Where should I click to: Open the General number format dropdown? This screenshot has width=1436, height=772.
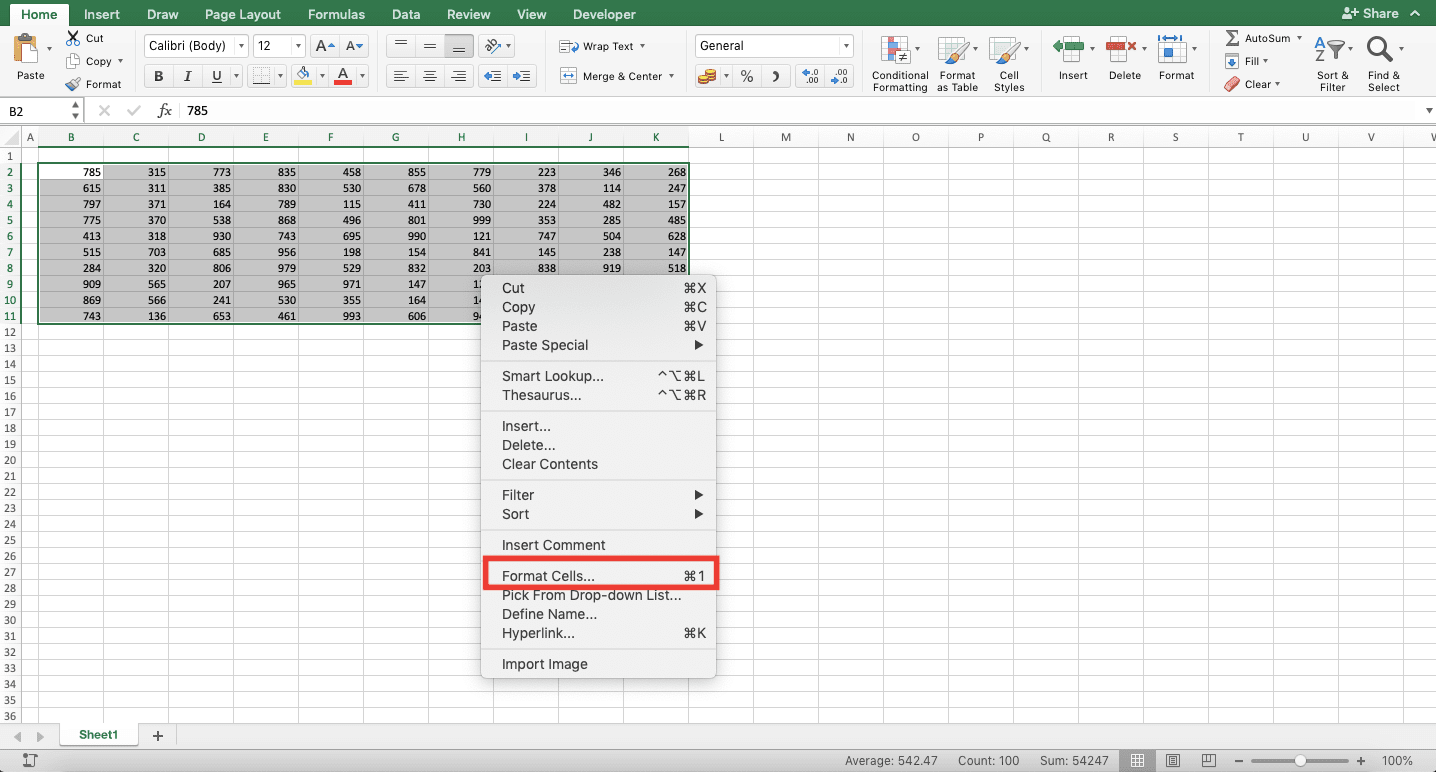[844, 45]
